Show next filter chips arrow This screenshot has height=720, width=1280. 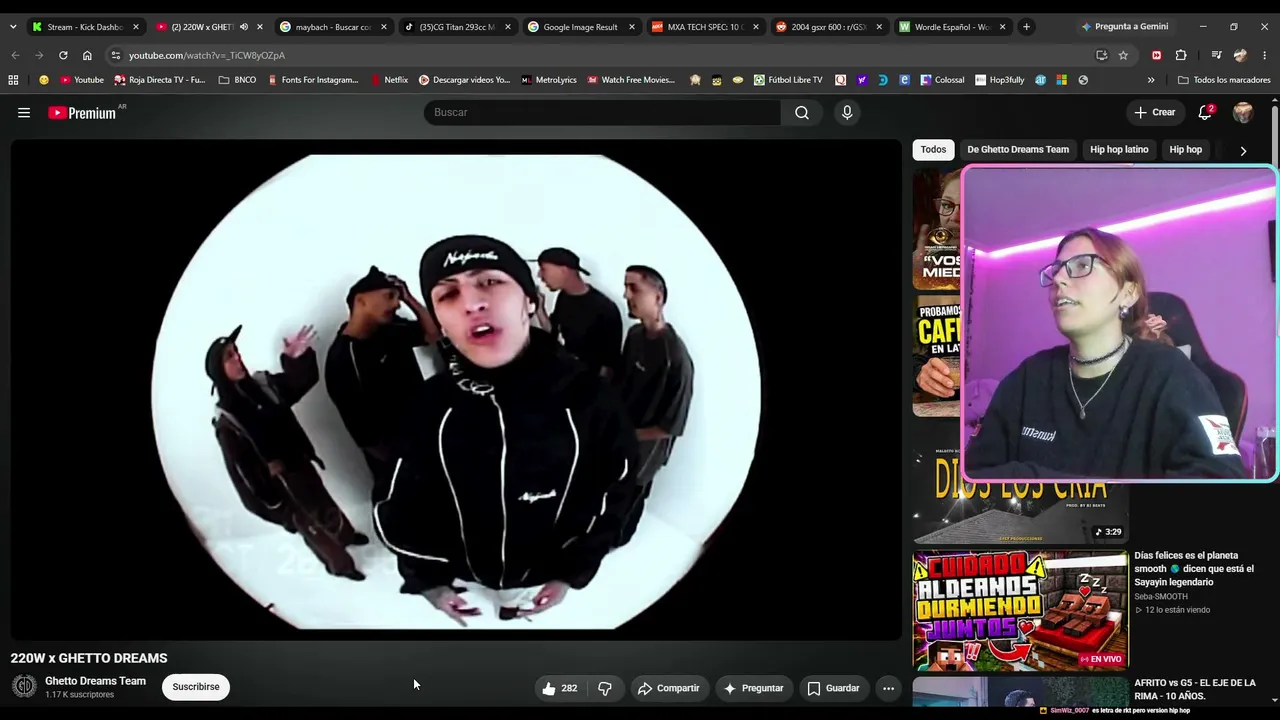point(1243,150)
